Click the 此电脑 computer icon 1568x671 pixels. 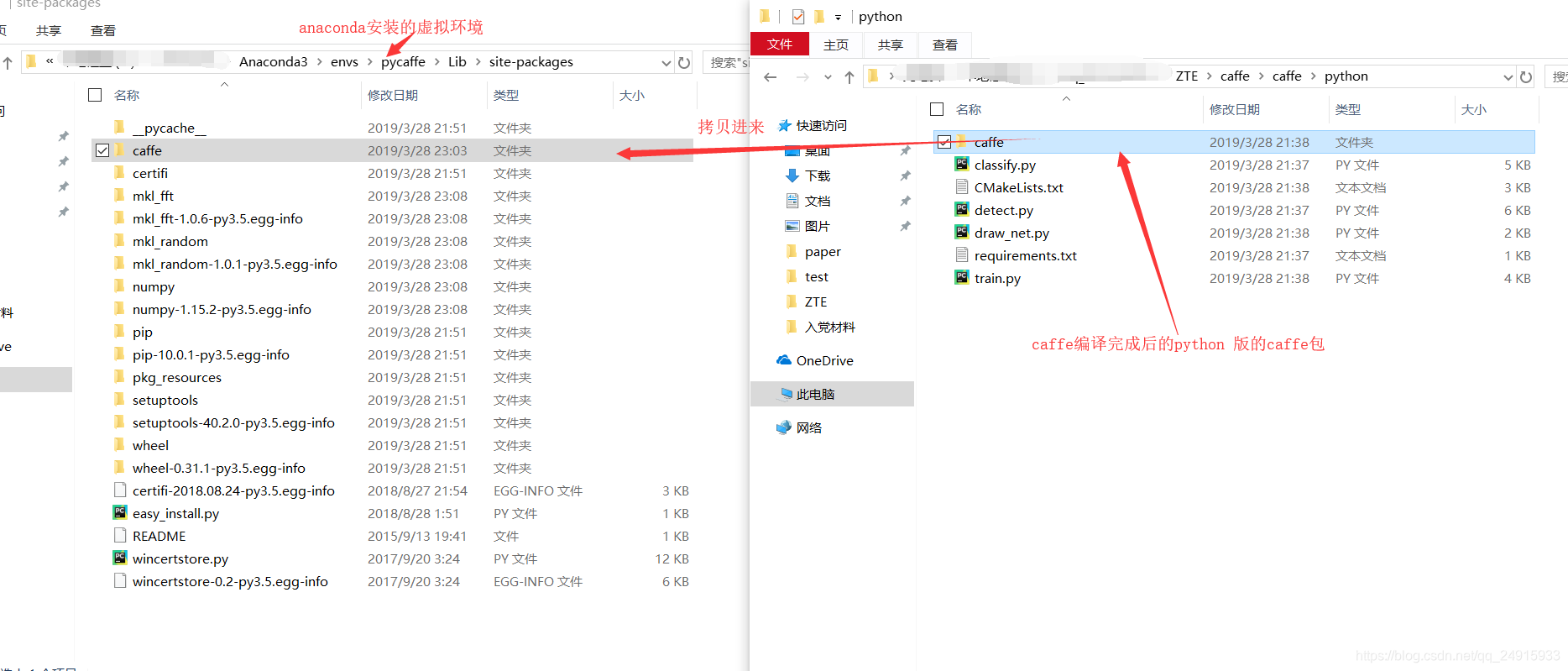point(786,394)
